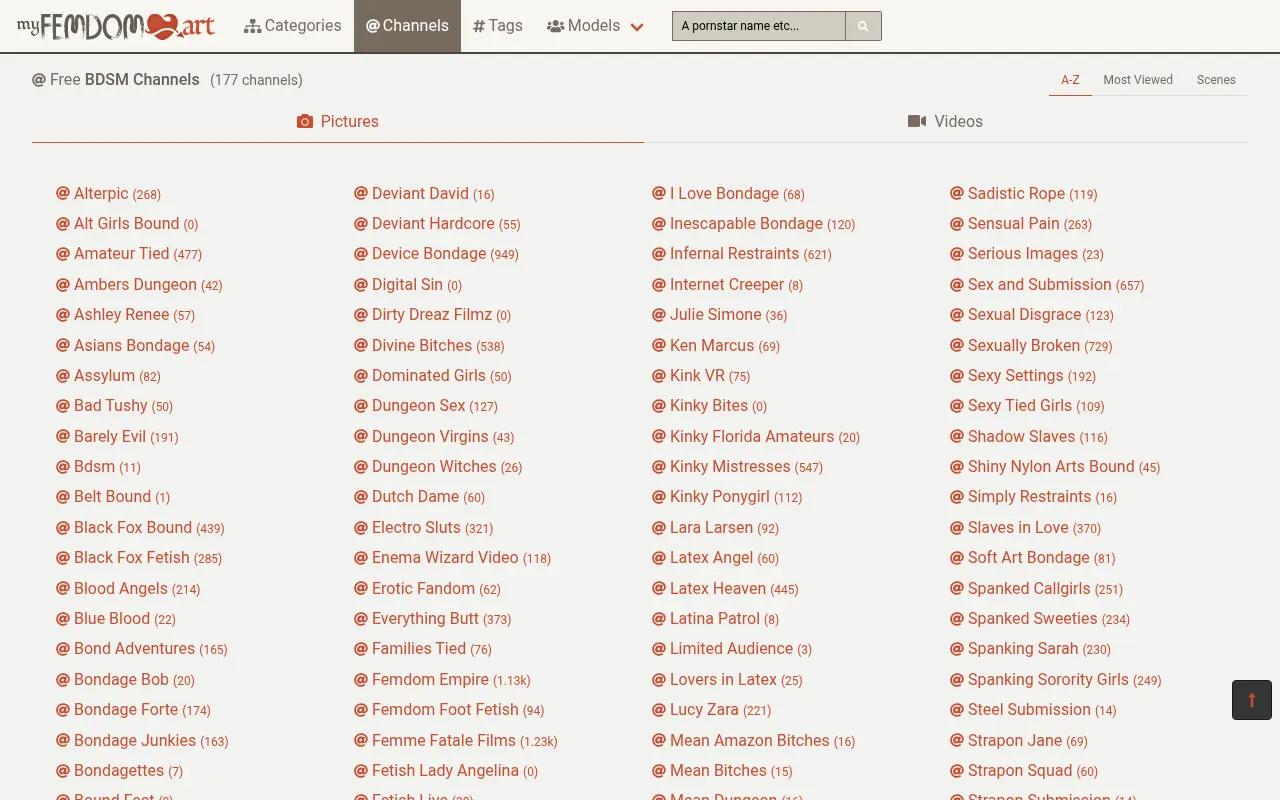Expand the Models dropdown chevron

(637, 27)
